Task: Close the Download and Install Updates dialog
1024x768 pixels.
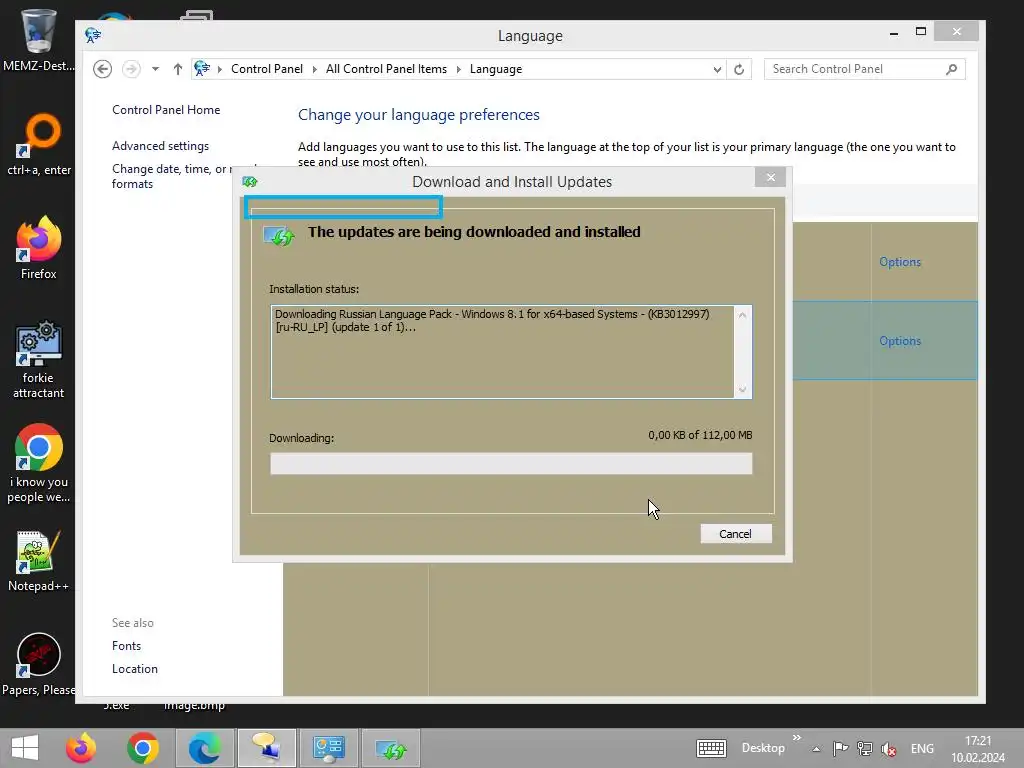Action: point(771,177)
